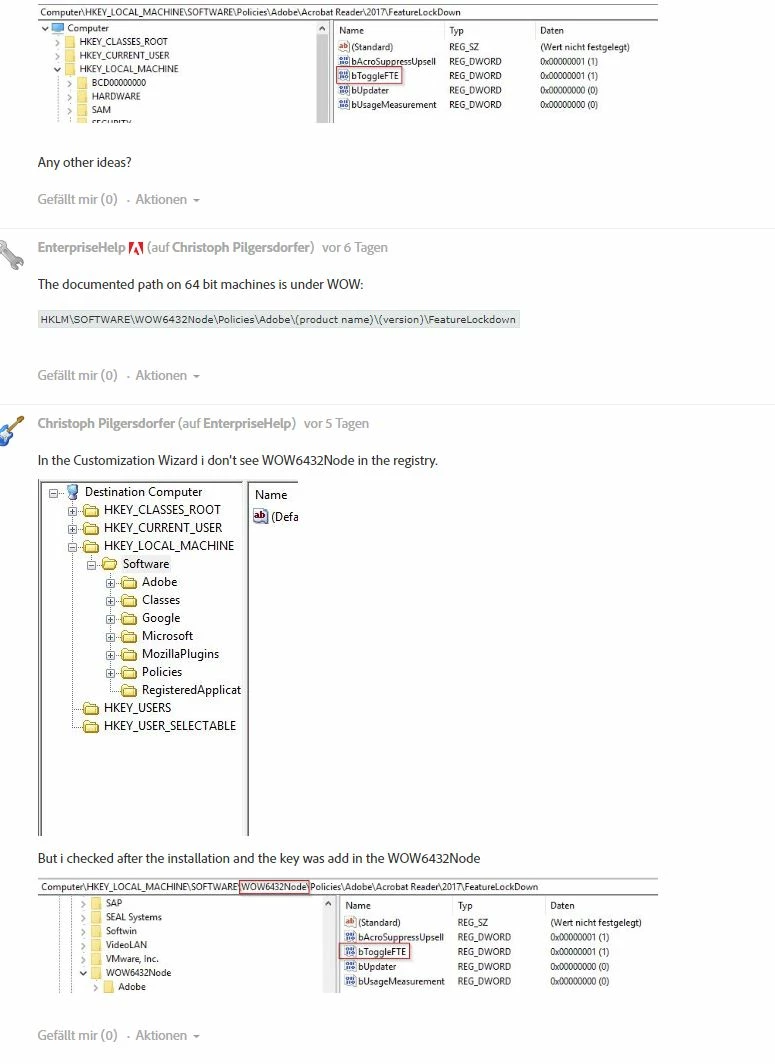
Task: Open Aktionen dropdown under EnterpriseHelp's reply
Action: click(167, 375)
